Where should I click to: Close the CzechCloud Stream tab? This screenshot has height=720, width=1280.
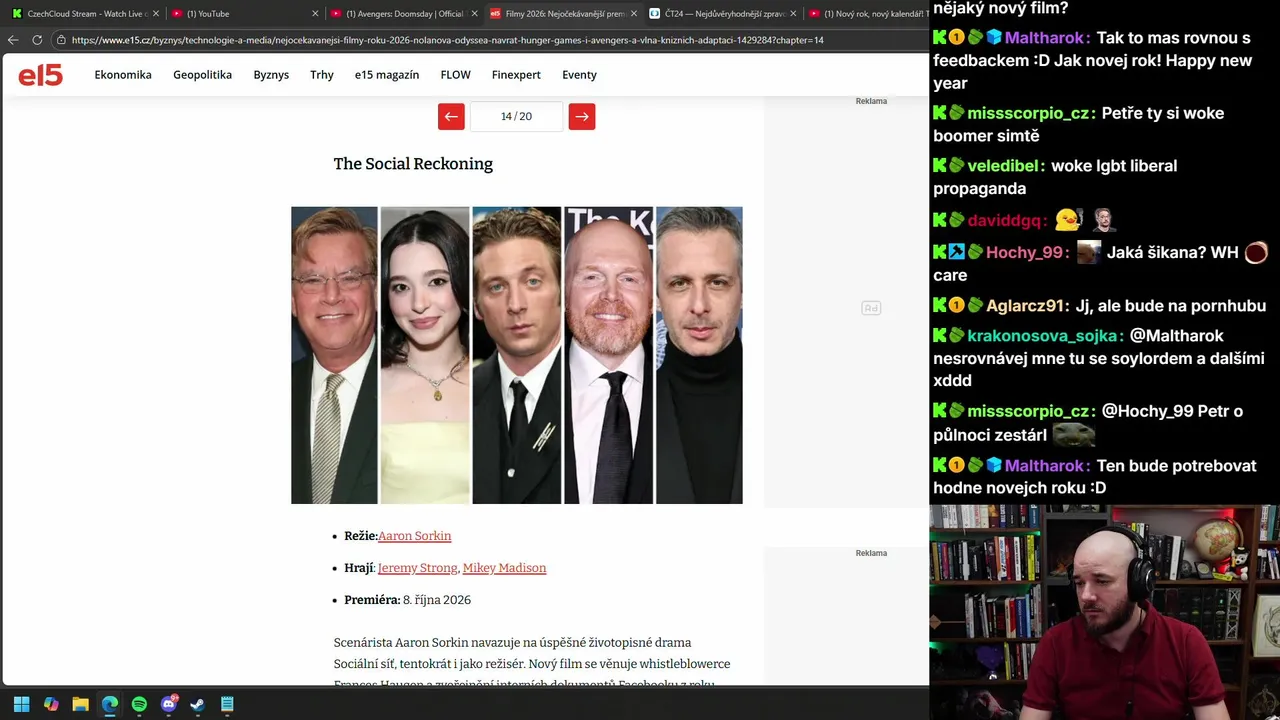[155, 14]
